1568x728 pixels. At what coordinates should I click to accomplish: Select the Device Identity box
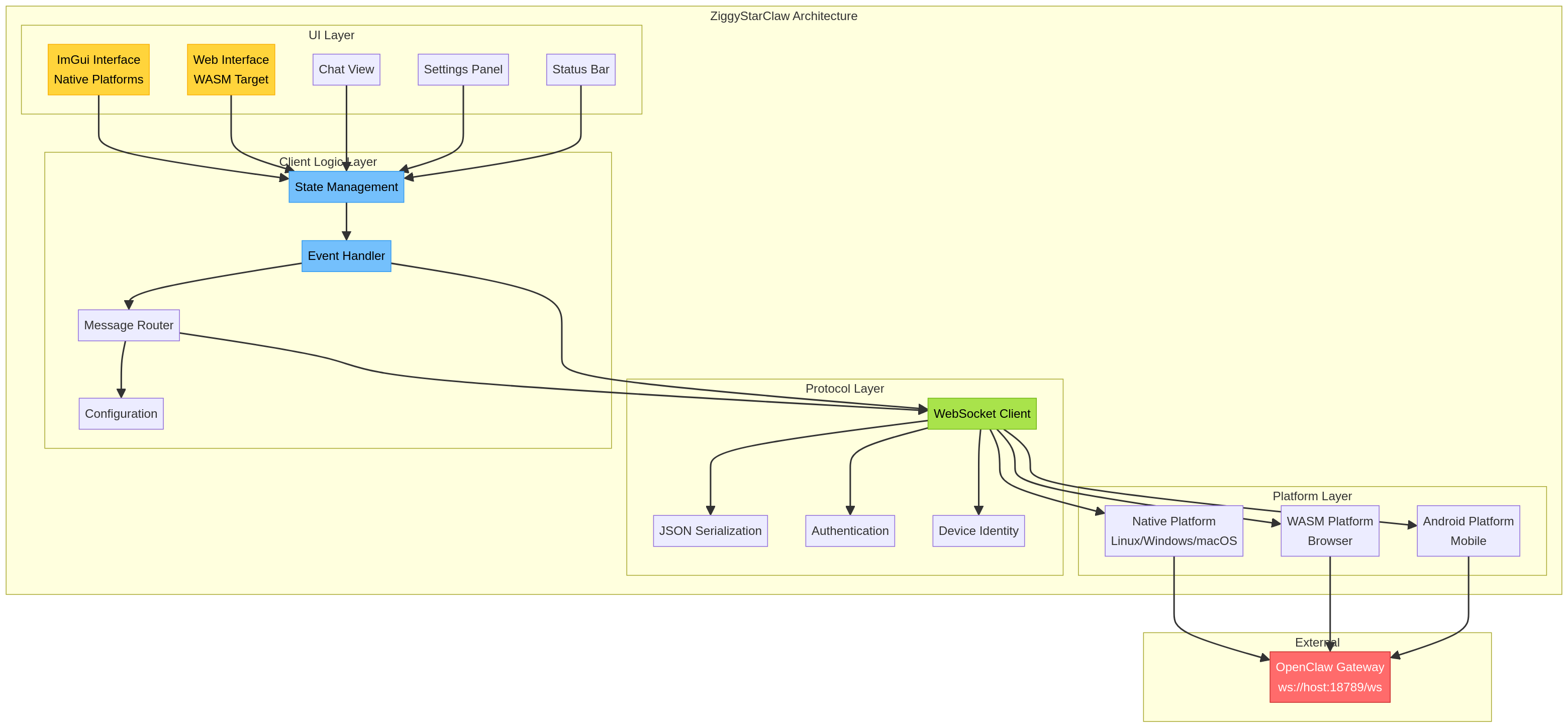(978, 531)
